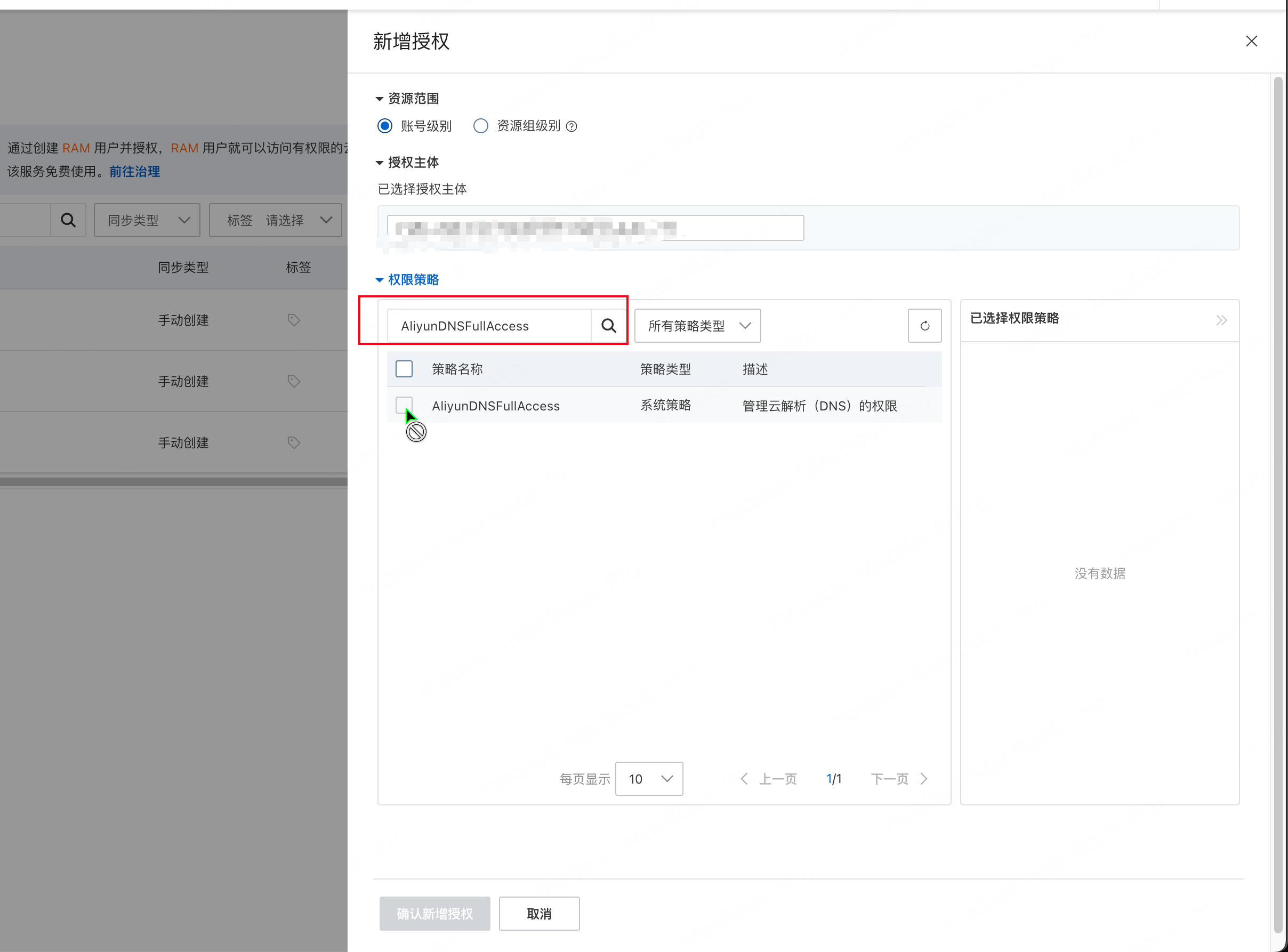Click the policy search magnifier icon

click(x=609, y=326)
